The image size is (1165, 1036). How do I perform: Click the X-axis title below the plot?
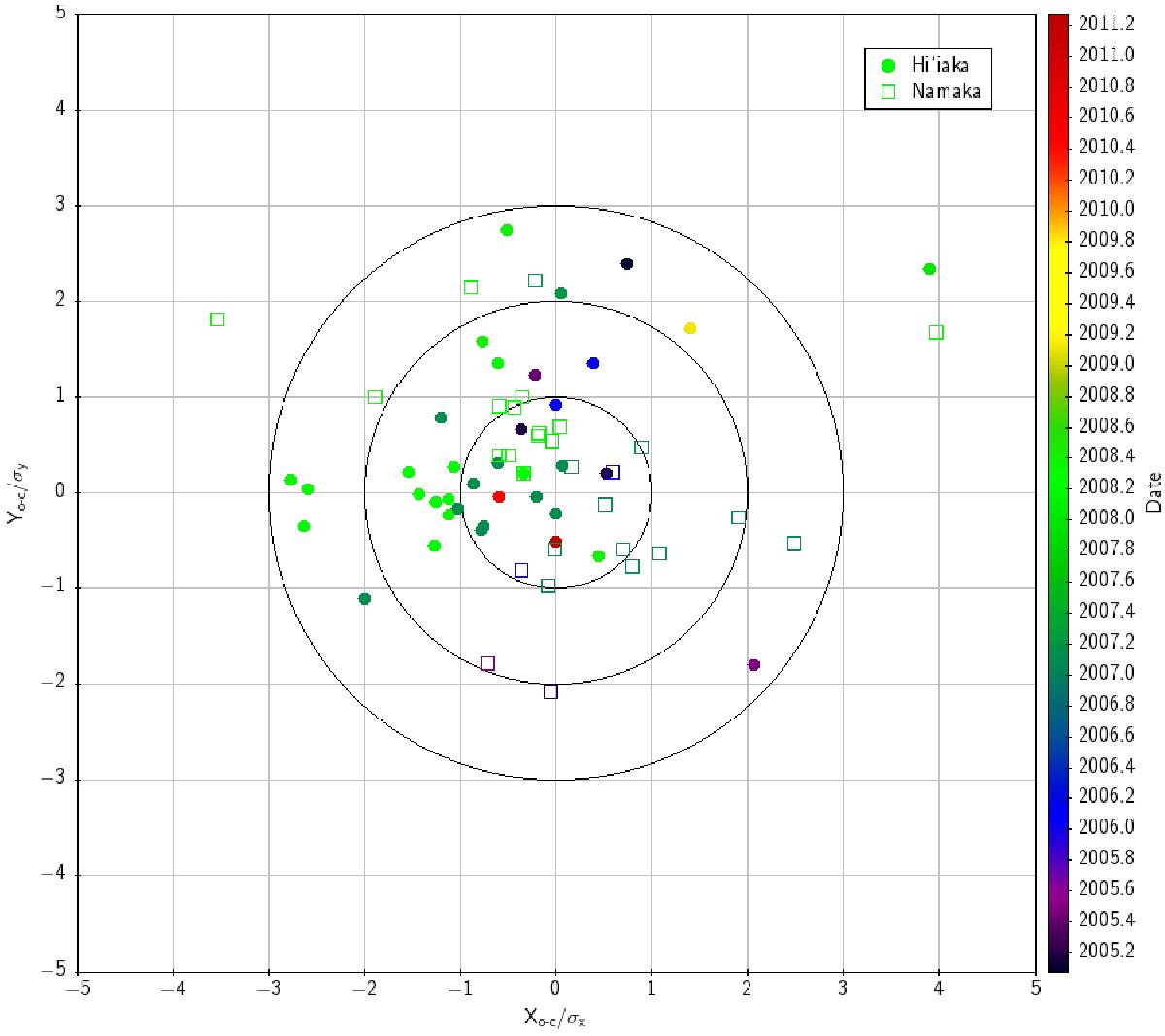click(x=554, y=1018)
